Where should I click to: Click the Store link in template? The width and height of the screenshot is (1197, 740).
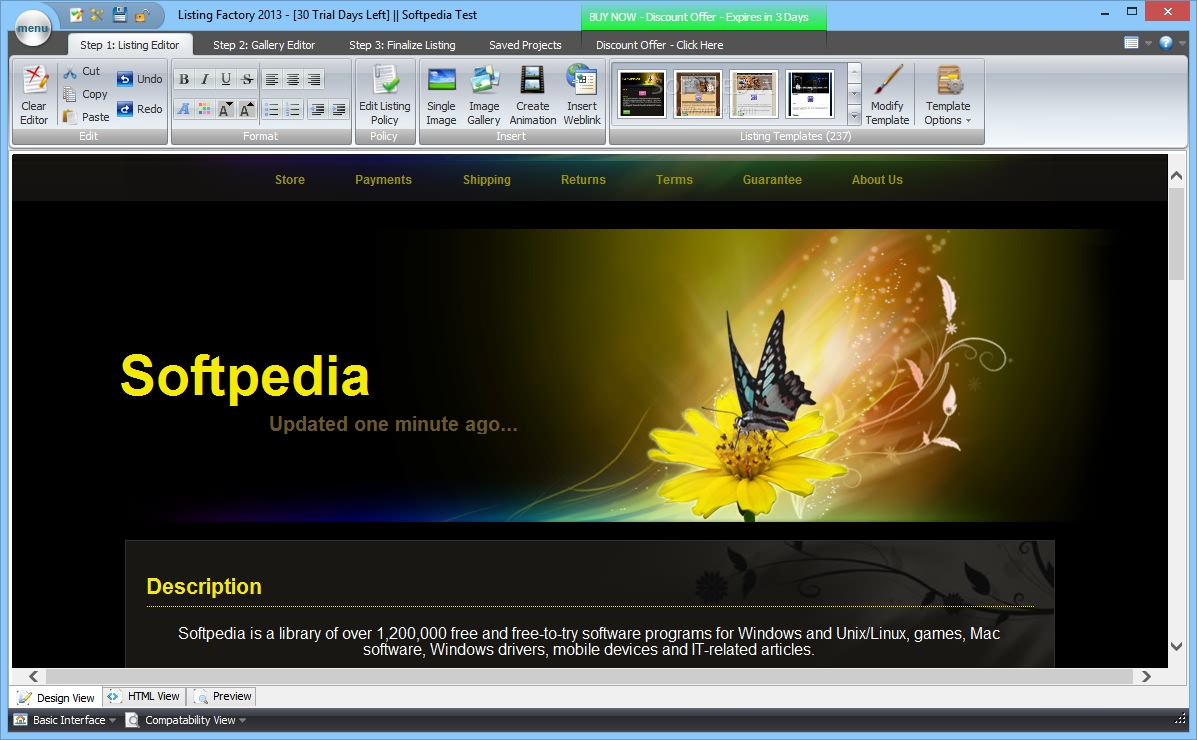click(x=290, y=179)
